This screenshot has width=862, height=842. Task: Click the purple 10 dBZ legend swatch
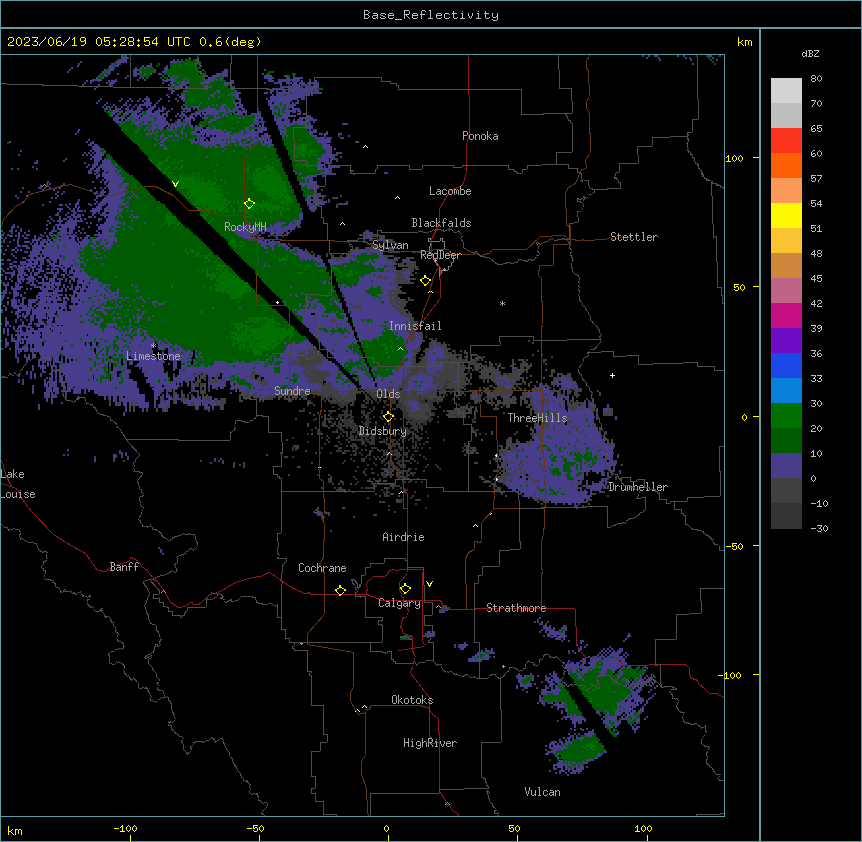click(x=786, y=466)
